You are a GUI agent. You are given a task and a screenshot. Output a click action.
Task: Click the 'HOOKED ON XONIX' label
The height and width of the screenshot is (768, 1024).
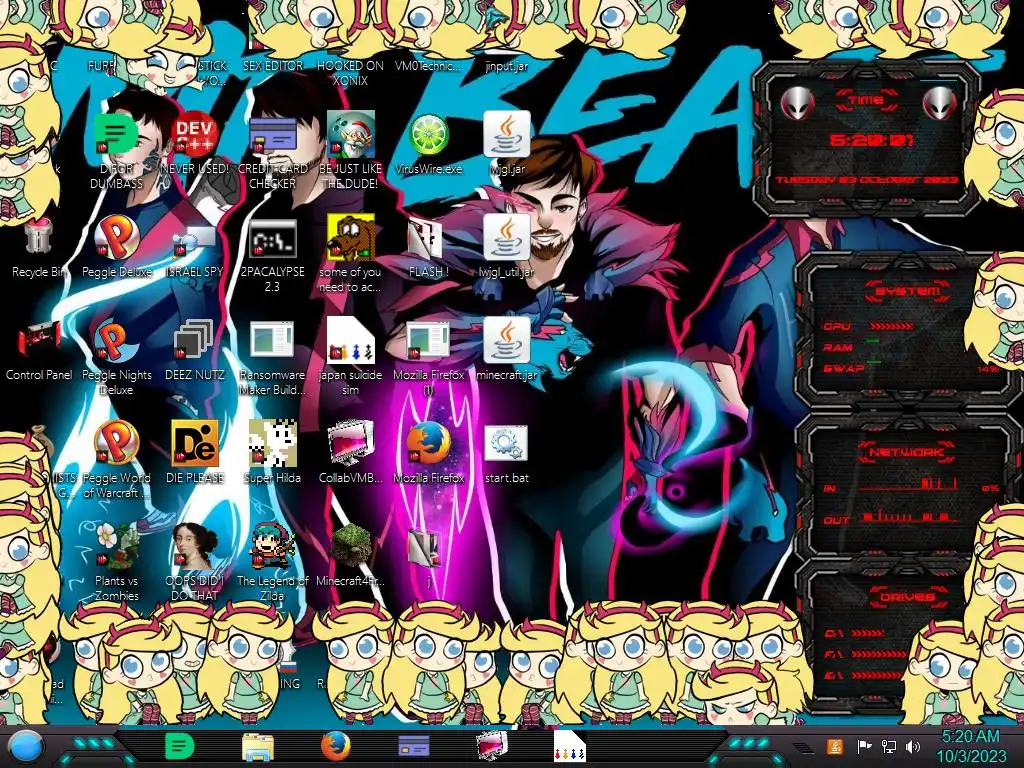click(x=350, y=73)
